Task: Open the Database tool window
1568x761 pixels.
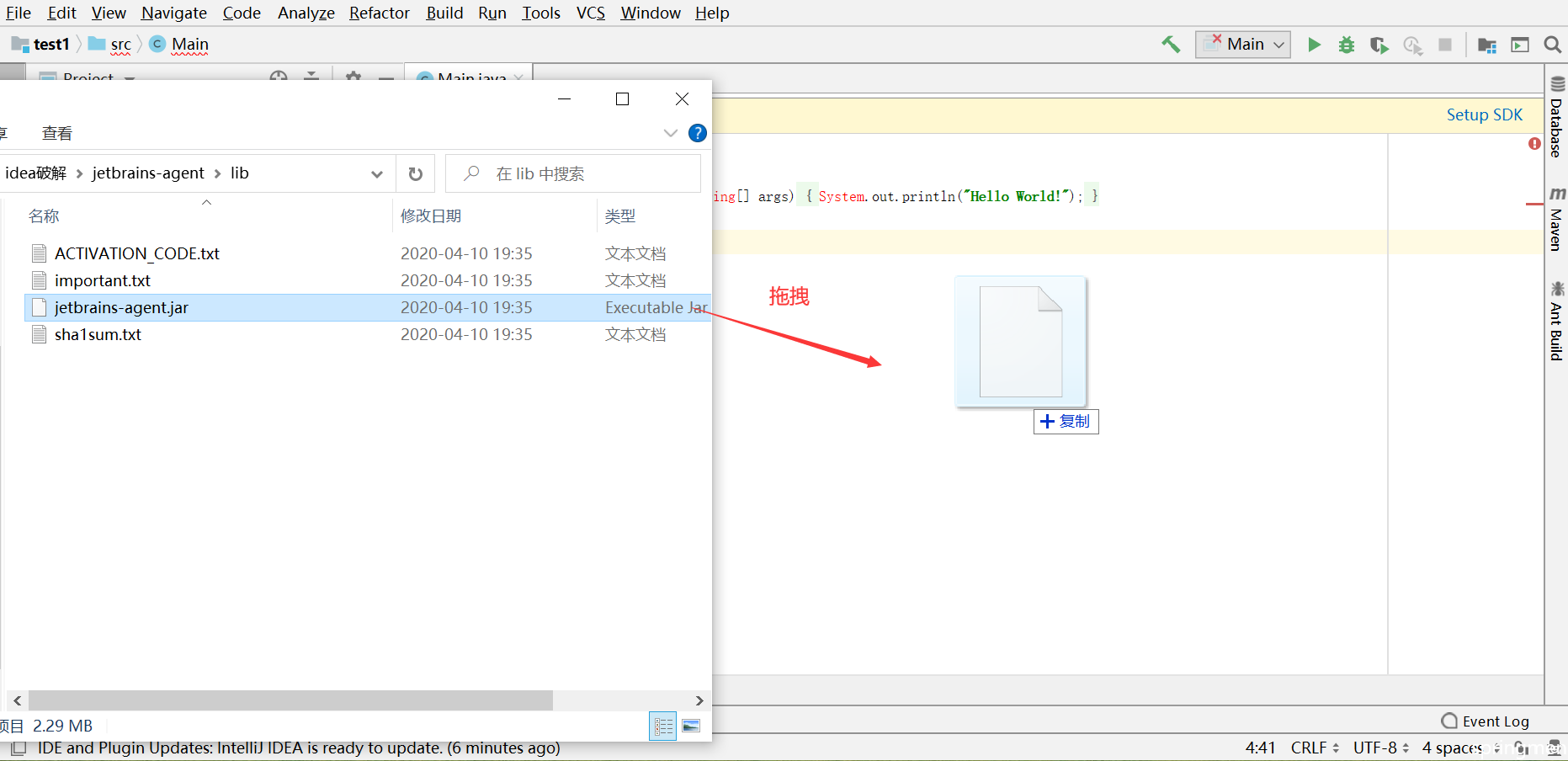Action: pos(1556,117)
